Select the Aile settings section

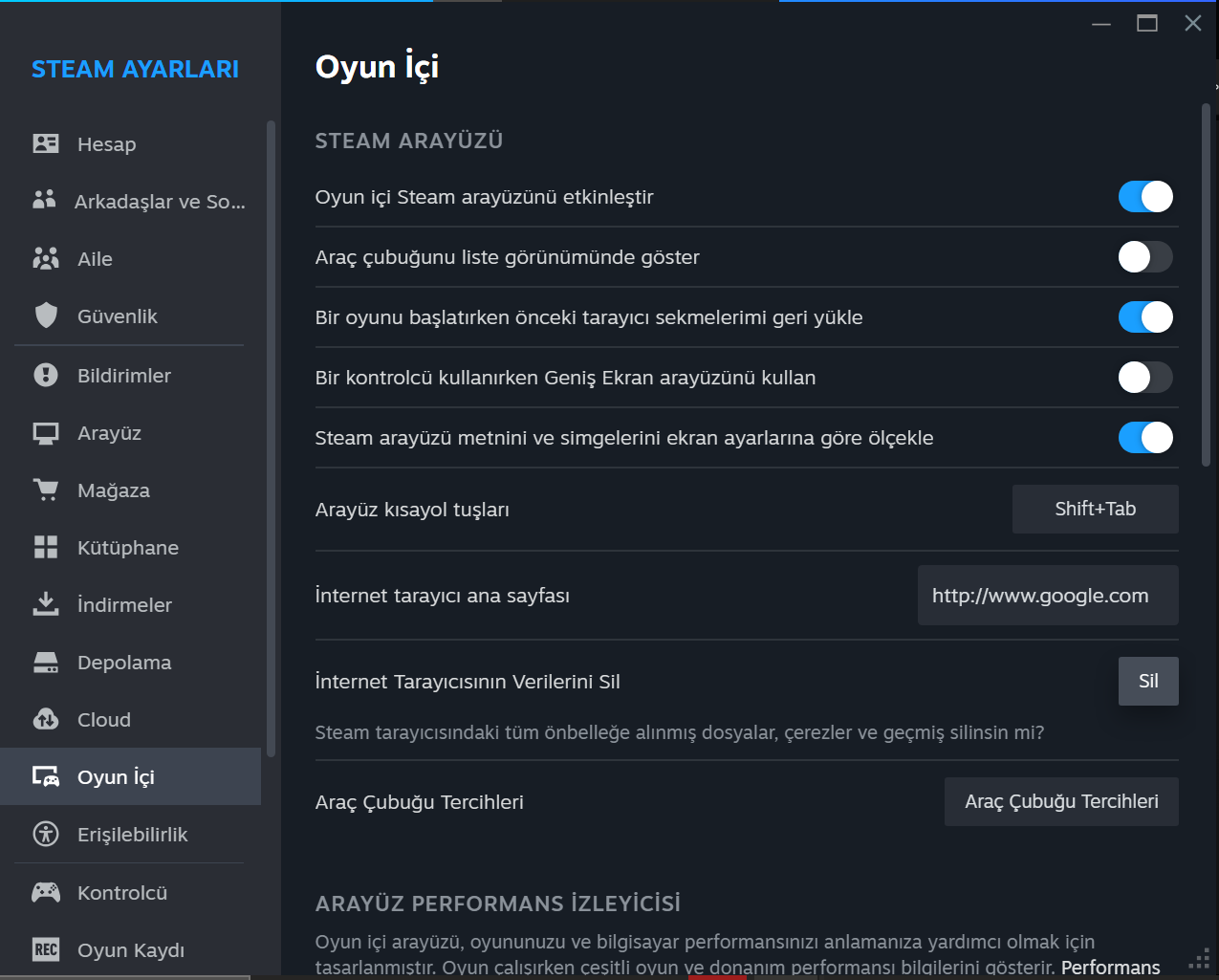[x=130, y=259]
